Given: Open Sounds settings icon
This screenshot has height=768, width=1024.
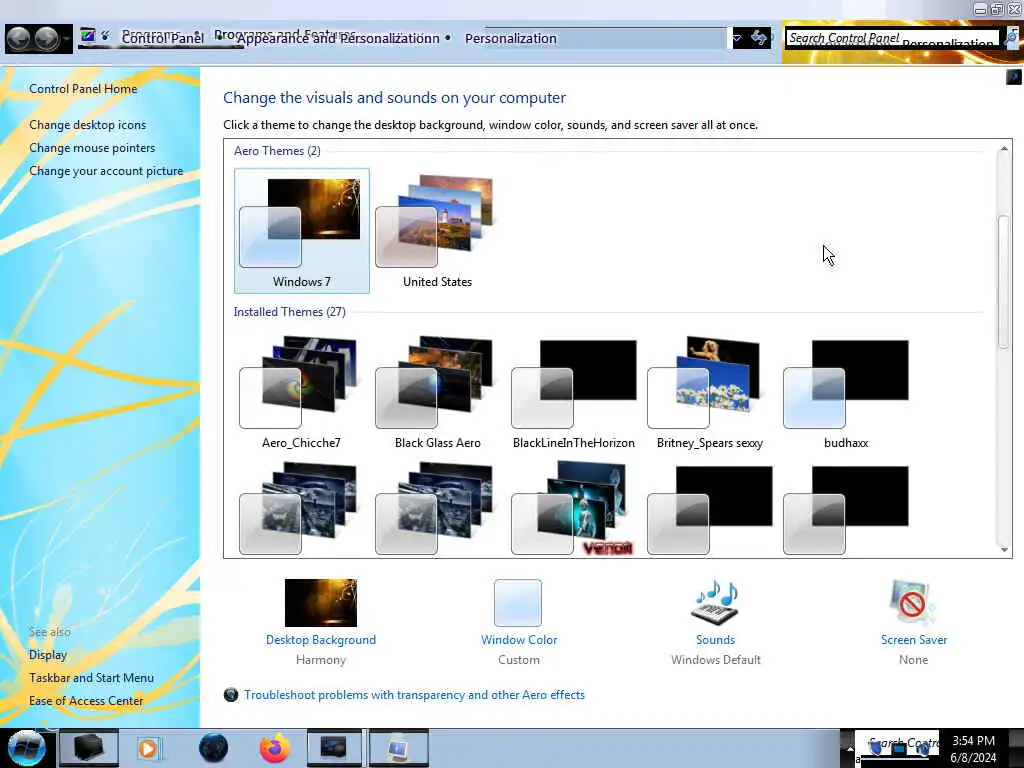Looking at the screenshot, I should [x=715, y=602].
